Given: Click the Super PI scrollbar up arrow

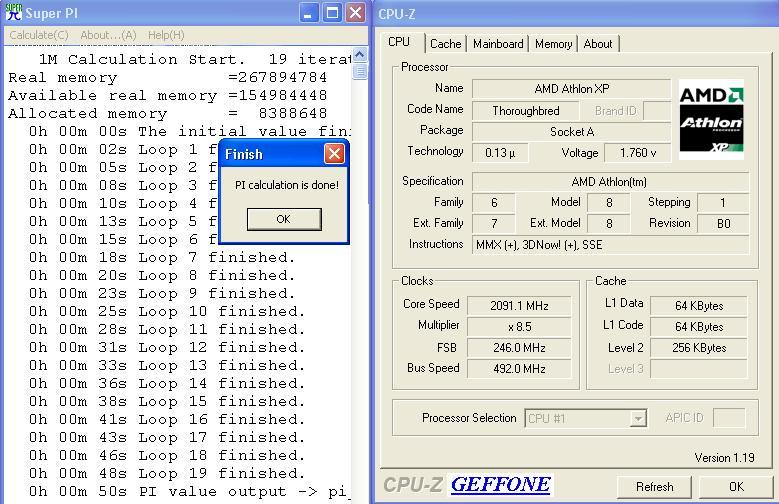Looking at the screenshot, I should (360, 55).
